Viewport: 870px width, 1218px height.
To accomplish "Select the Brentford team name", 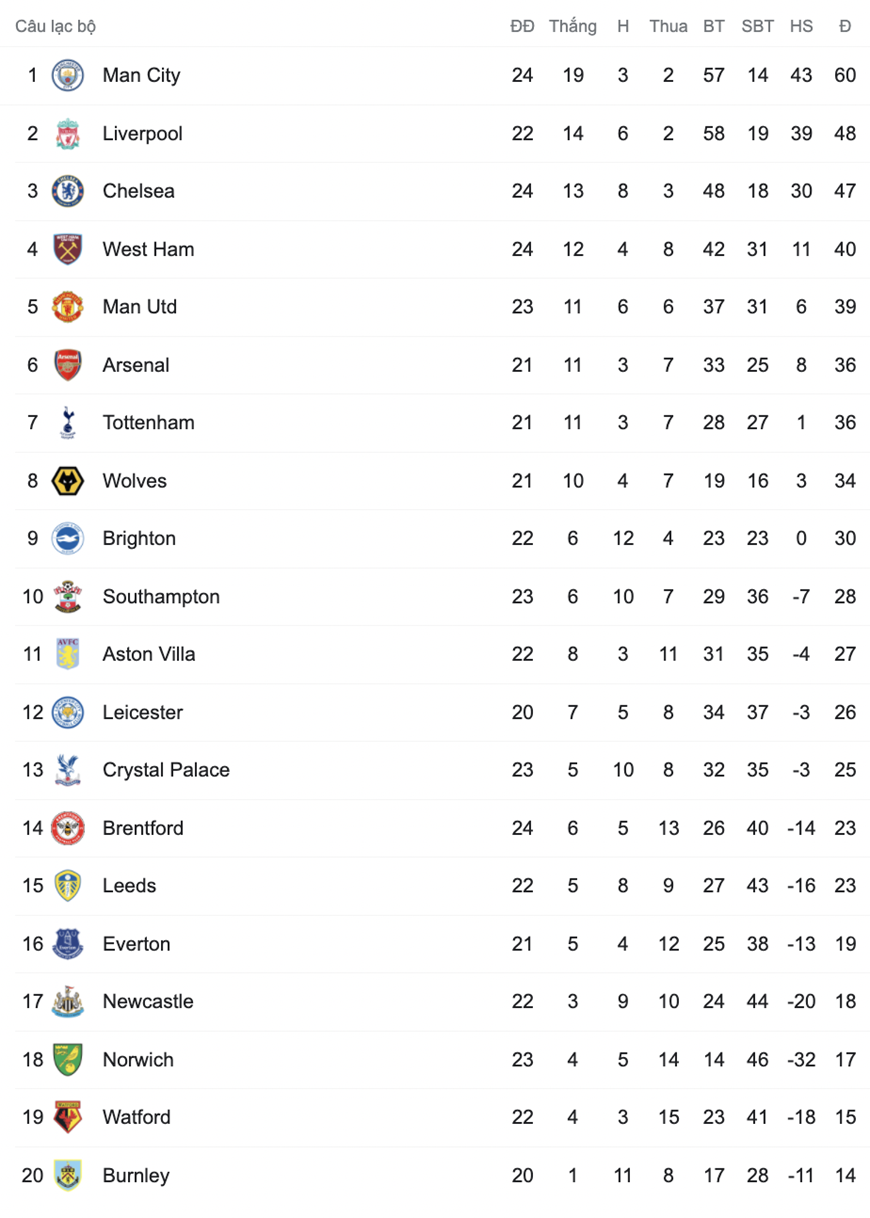I will pyautogui.click(x=143, y=828).
